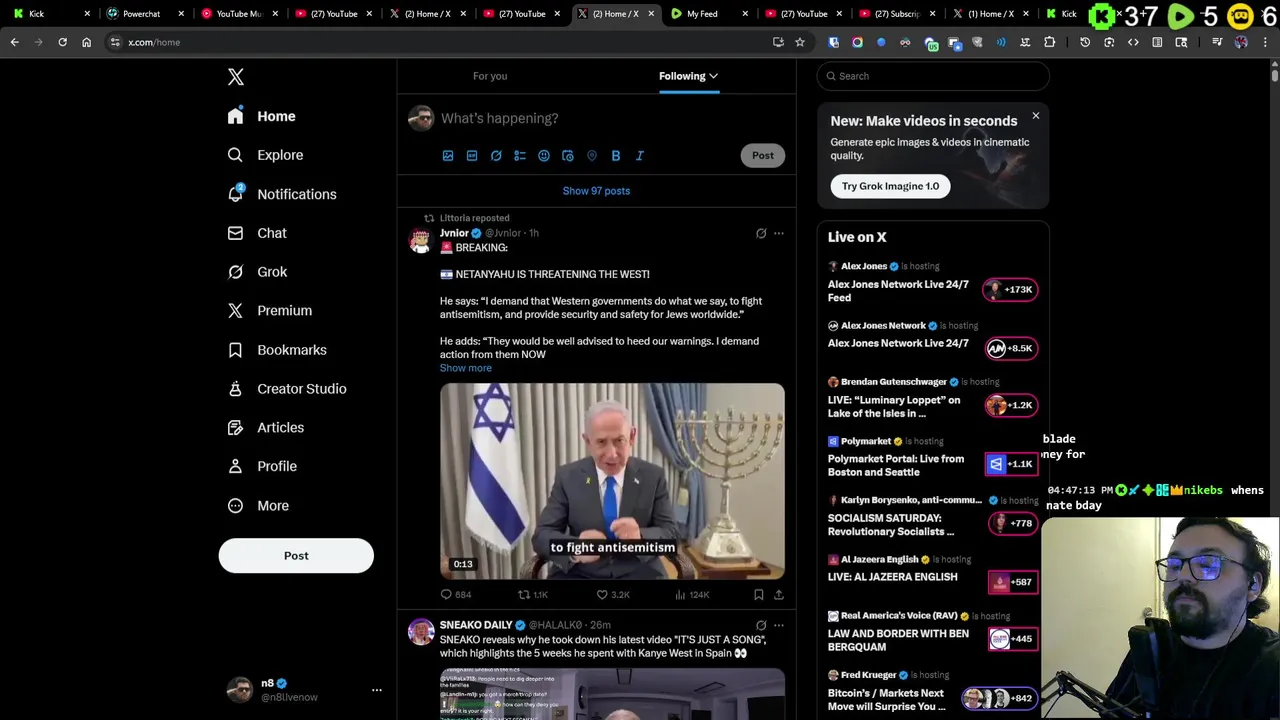
Task: Click Grok explain icon on Jvnior post
Action: (x=761, y=233)
